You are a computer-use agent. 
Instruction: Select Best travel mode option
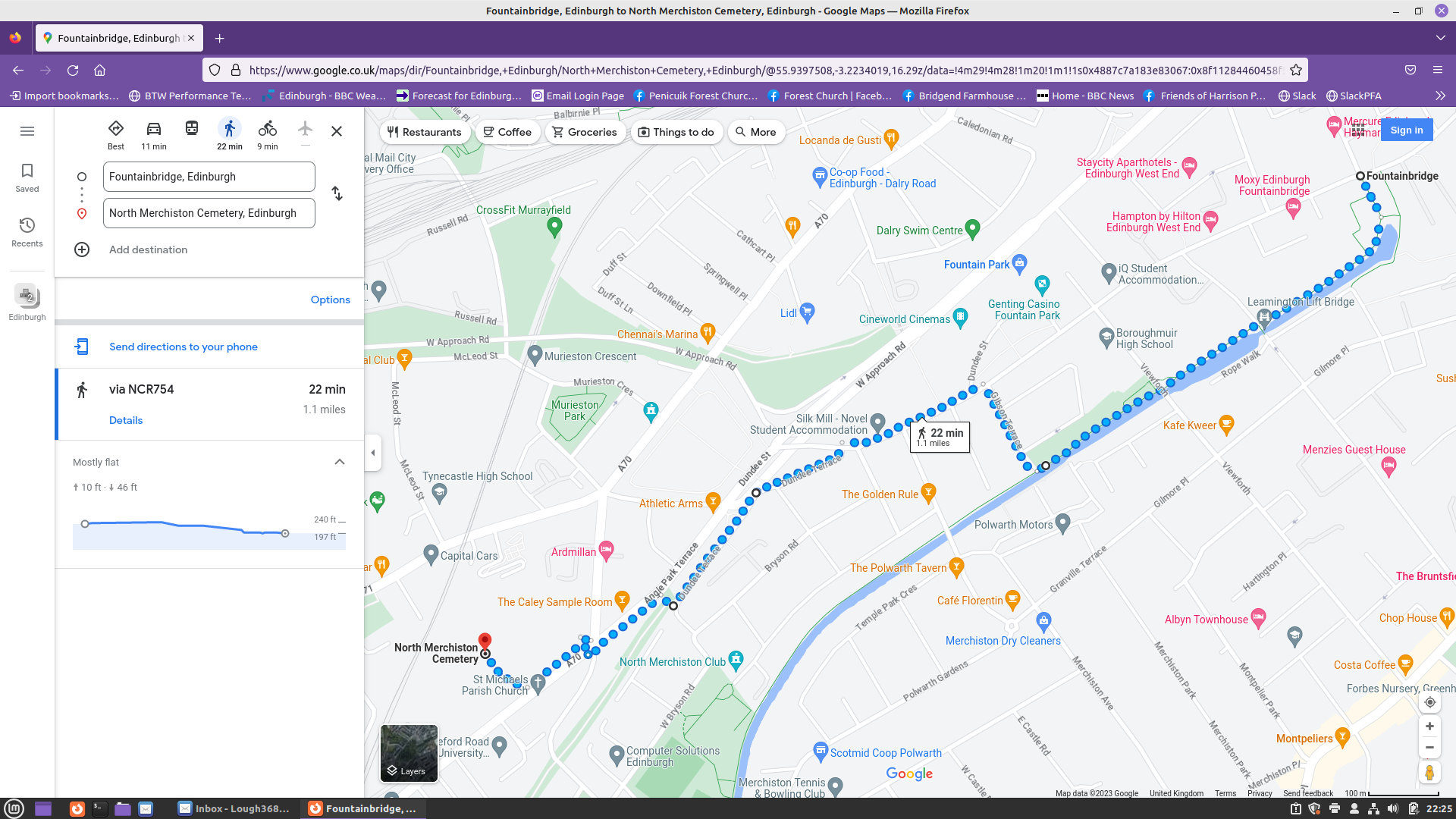pos(116,130)
